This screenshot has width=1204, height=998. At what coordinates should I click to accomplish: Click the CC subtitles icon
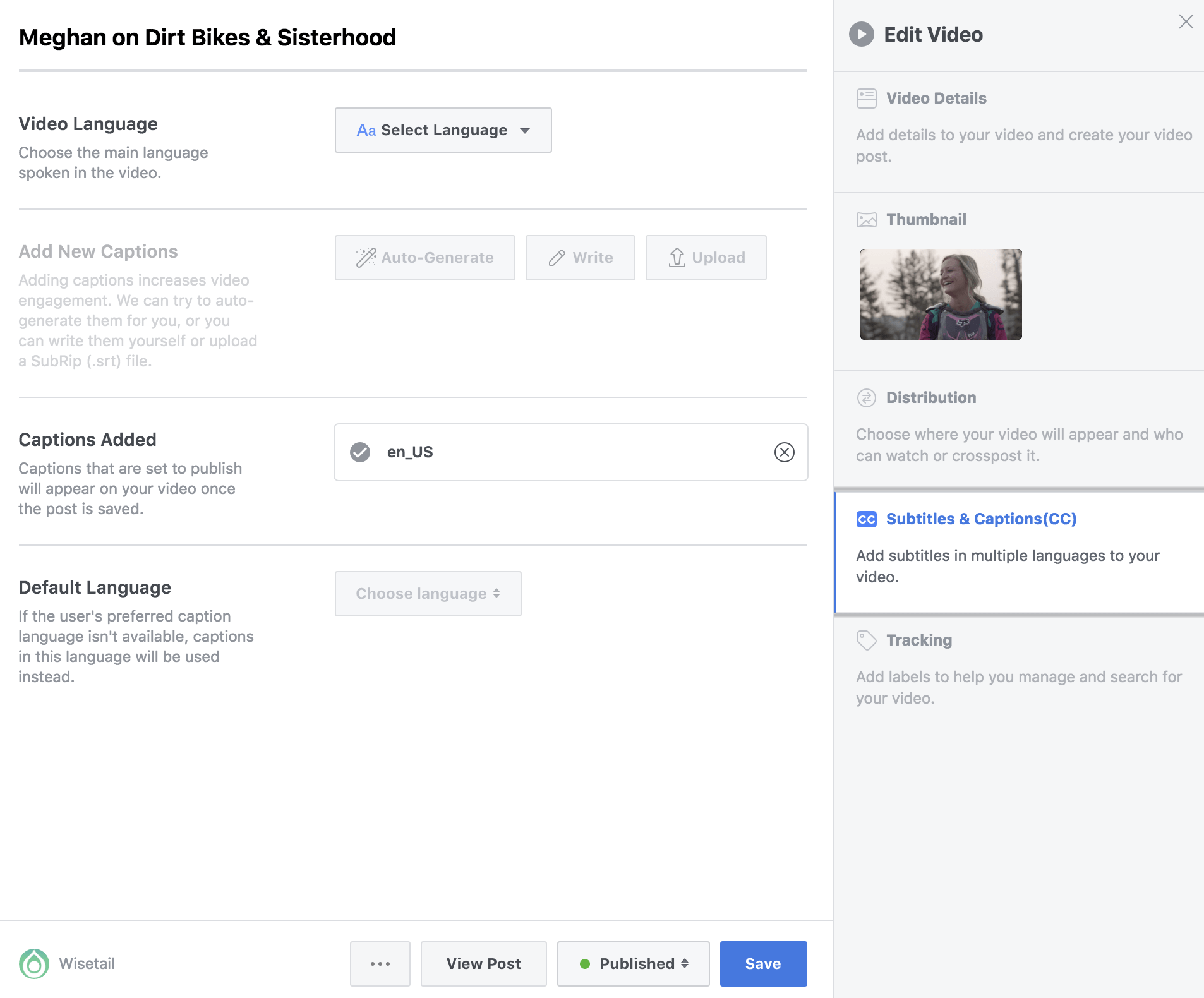[x=866, y=519]
